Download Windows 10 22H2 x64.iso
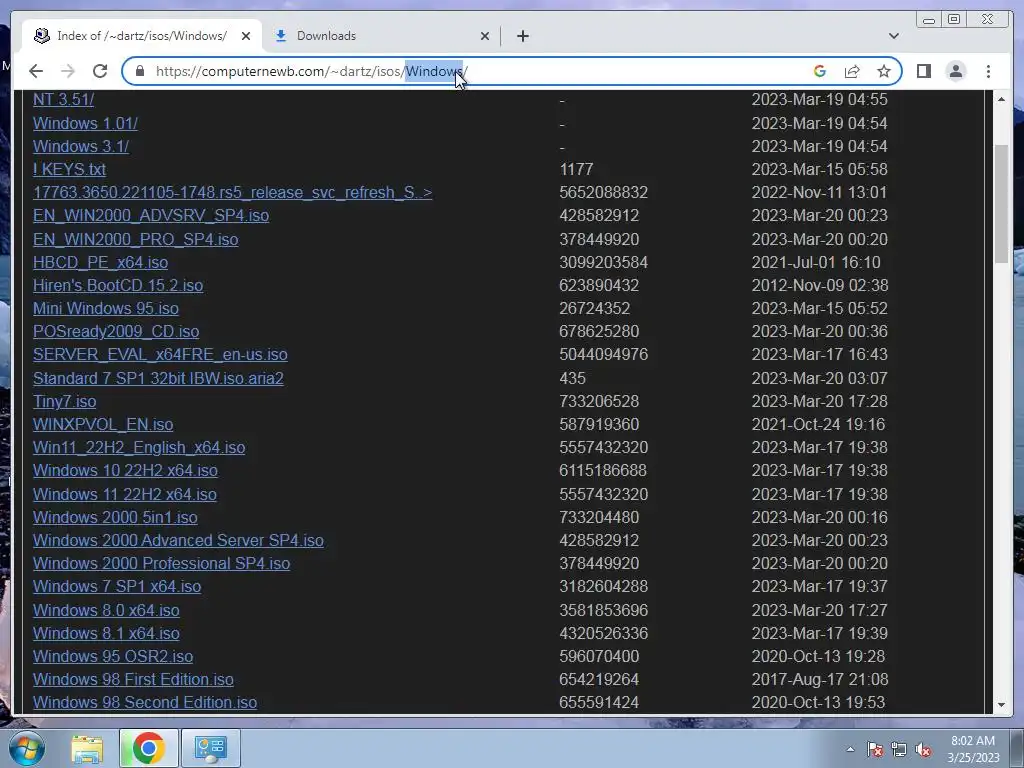Viewport: 1024px width, 768px height. coord(125,470)
